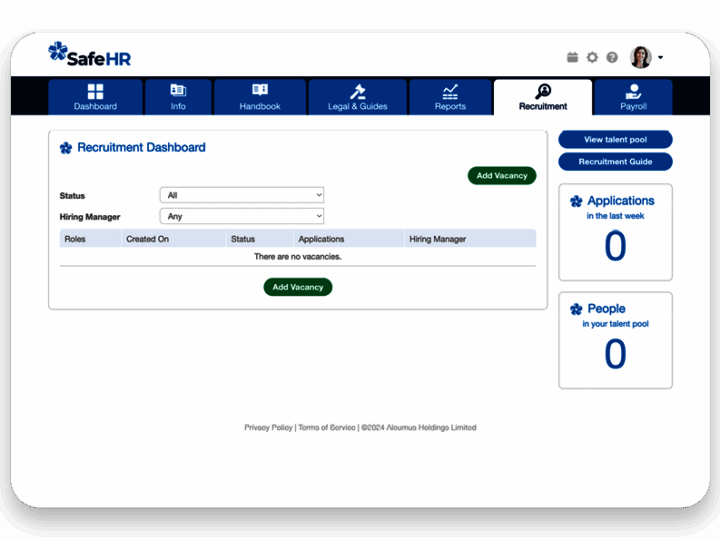Click the Handbook open-book icon

click(260, 90)
